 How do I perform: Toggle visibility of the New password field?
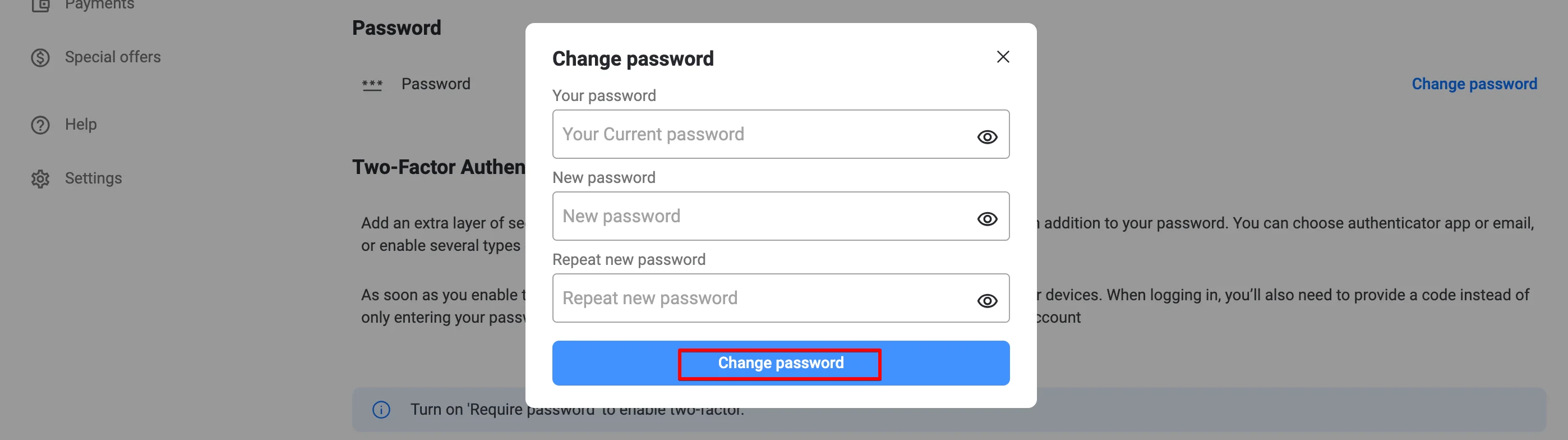[986, 219]
